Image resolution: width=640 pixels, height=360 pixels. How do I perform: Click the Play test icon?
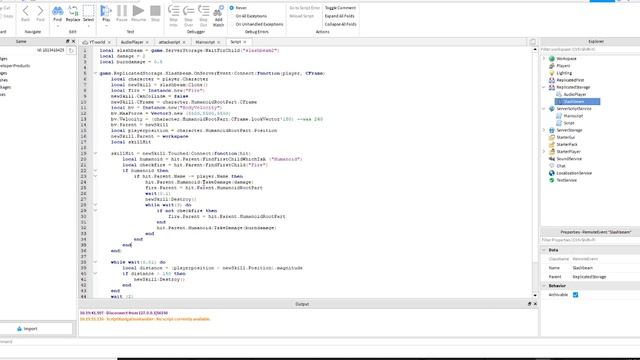[106, 11]
